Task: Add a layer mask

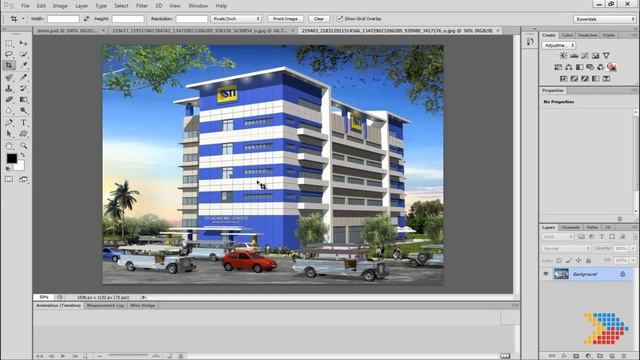Action: click(576, 356)
